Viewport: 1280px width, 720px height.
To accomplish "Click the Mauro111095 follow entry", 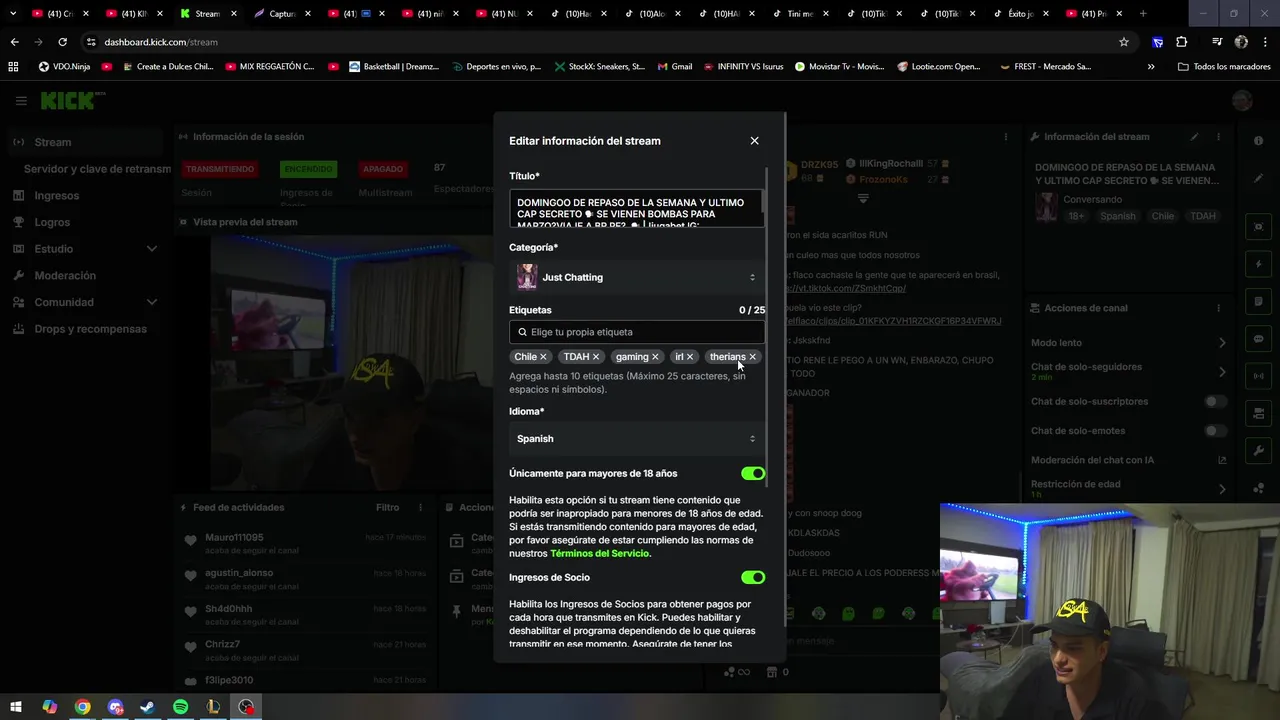I will point(303,543).
